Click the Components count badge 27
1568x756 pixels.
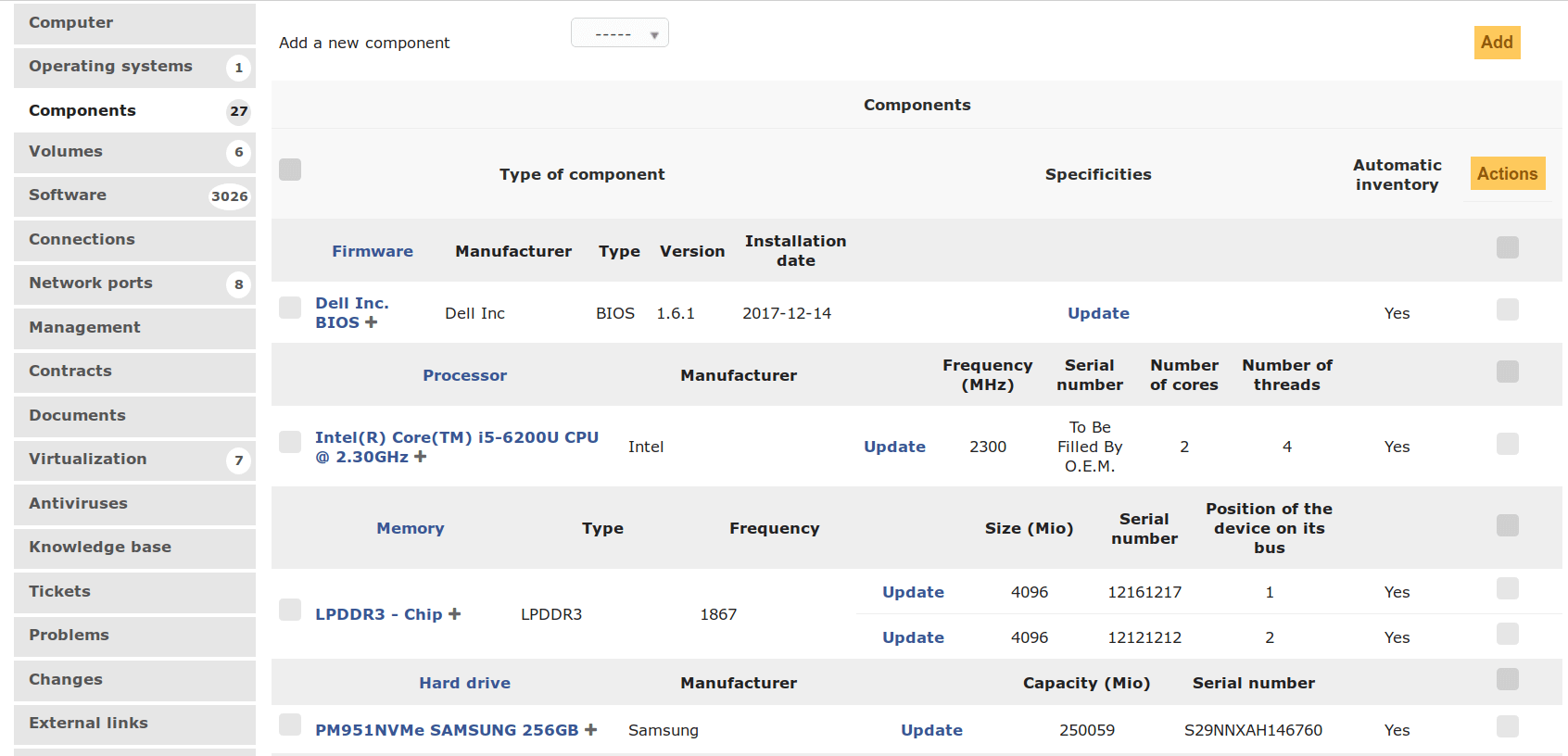(239, 111)
